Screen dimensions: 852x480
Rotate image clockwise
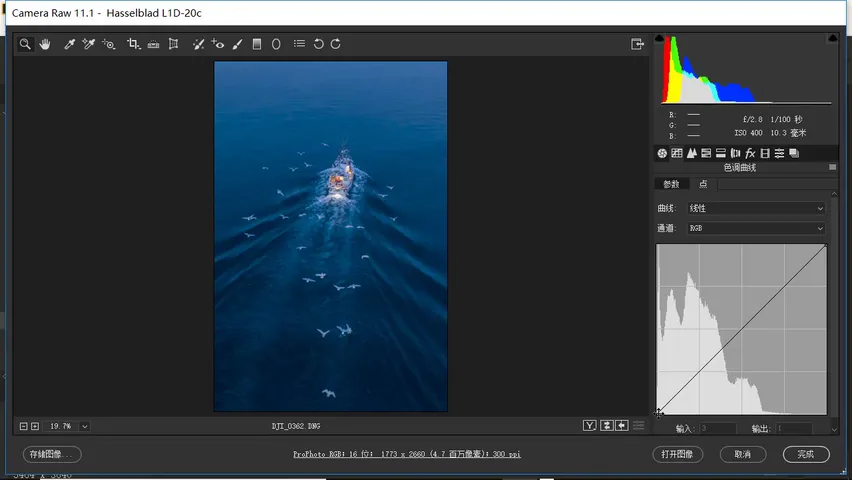coord(336,44)
